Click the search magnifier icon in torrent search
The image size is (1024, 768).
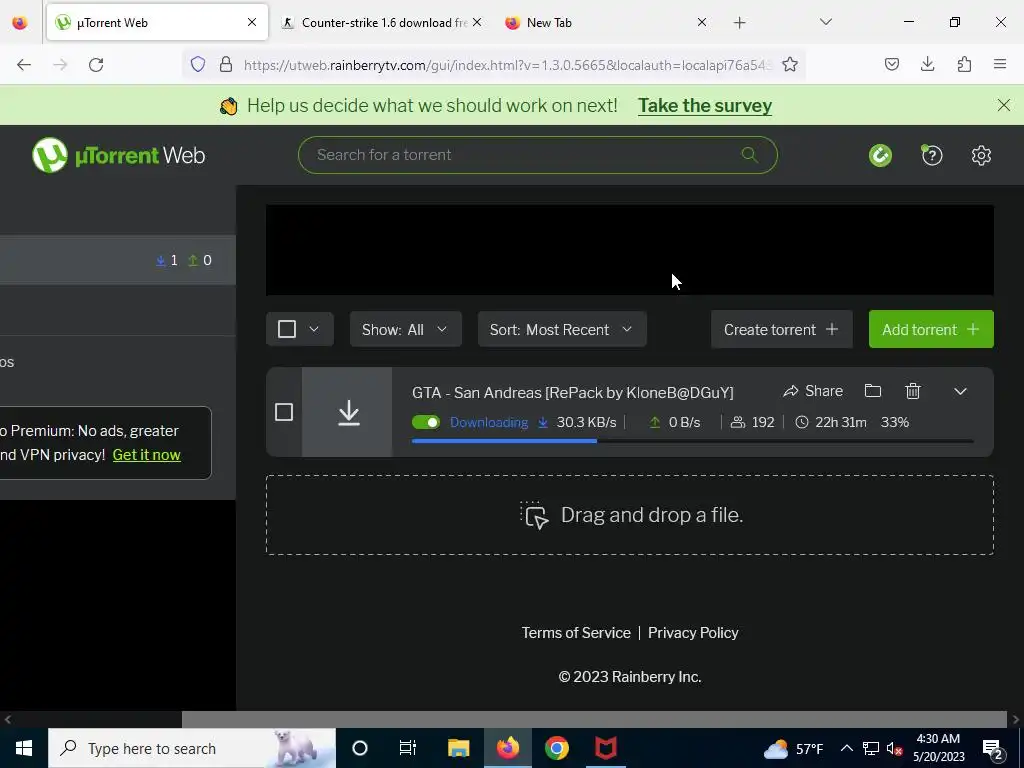[x=750, y=155]
